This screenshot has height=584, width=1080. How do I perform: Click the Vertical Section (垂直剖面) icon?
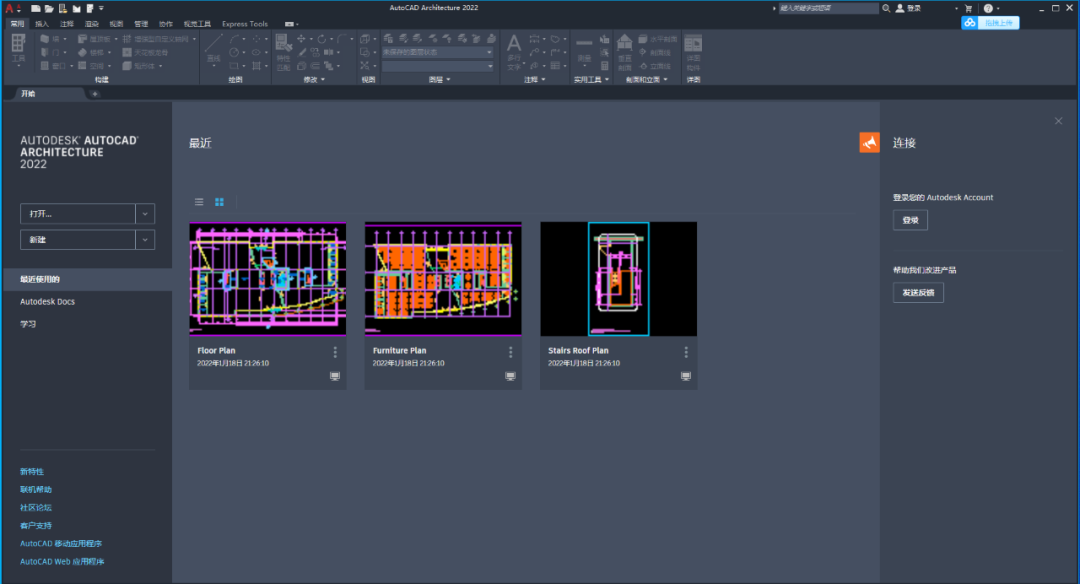(624, 52)
